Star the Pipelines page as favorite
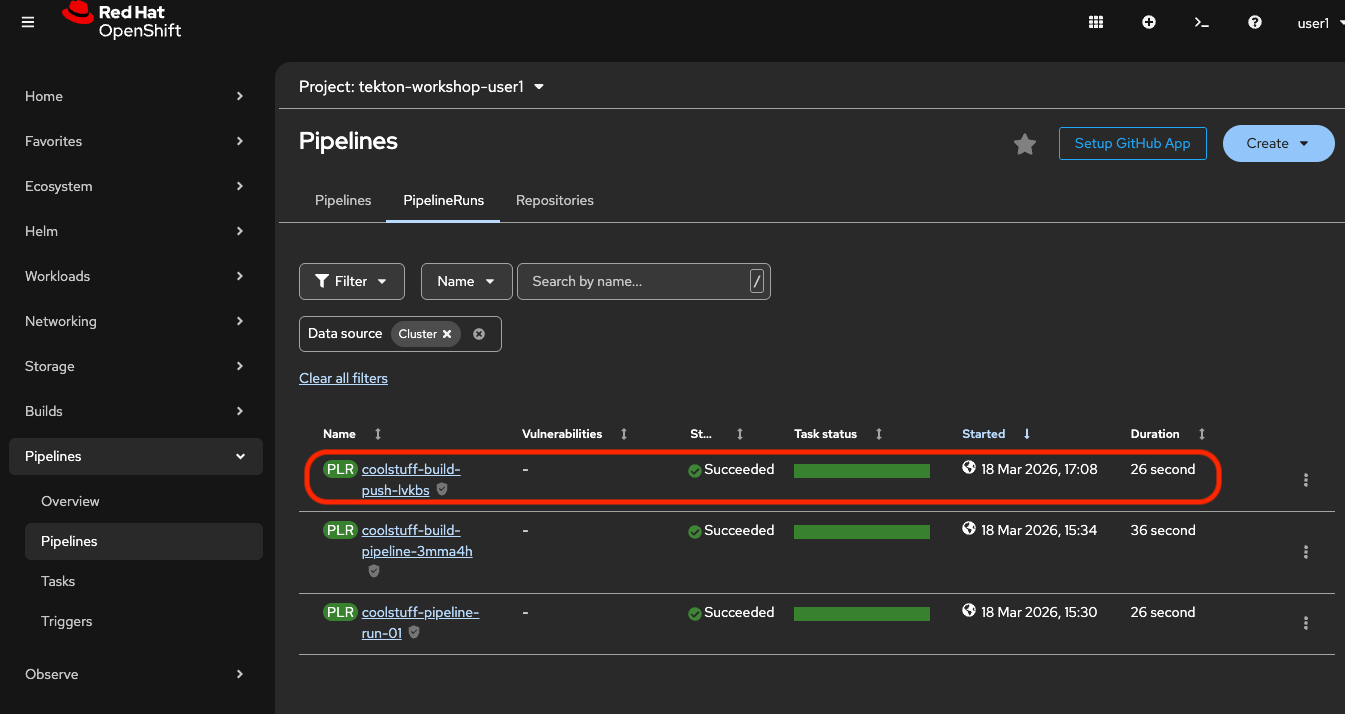This screenshot has width=1345, height=714. tap(1024, 144)
